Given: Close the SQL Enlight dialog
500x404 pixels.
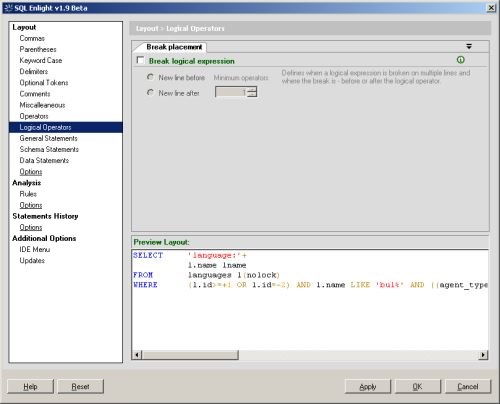Looking at the screenshot, I should 491,8.
